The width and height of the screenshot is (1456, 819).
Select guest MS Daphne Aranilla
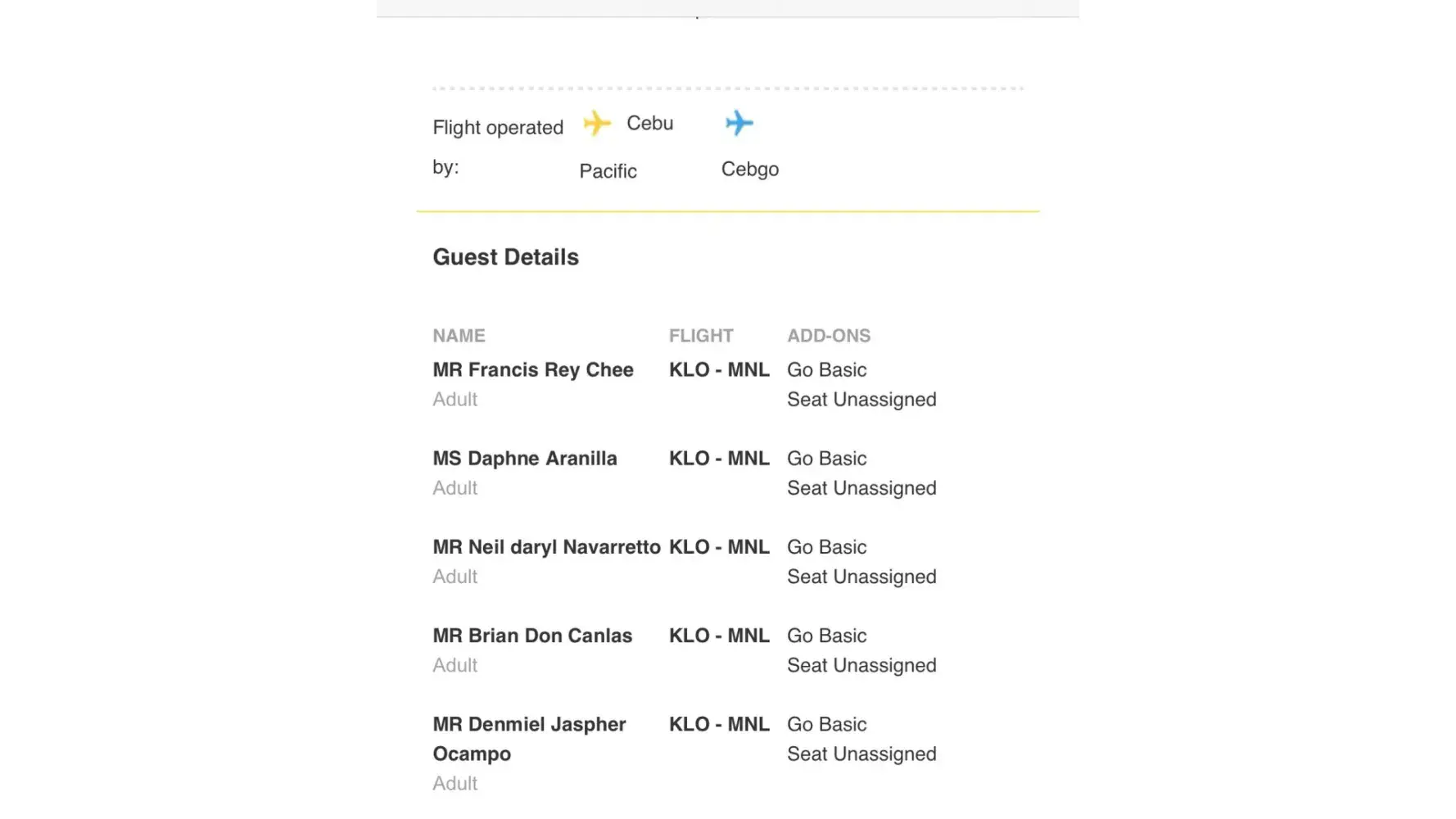(x=524, y=459)
